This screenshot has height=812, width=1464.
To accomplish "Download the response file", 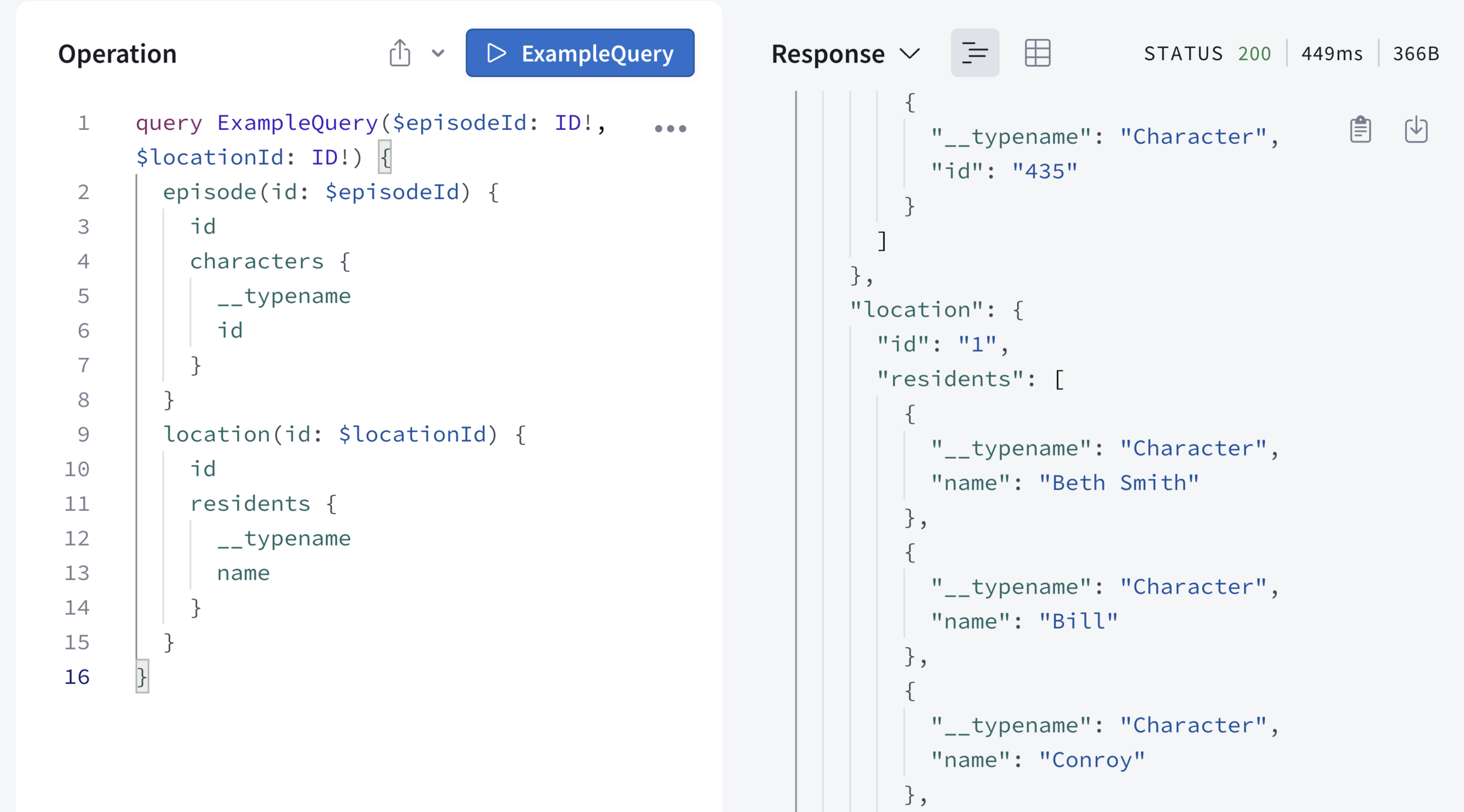I will 1416,129.
